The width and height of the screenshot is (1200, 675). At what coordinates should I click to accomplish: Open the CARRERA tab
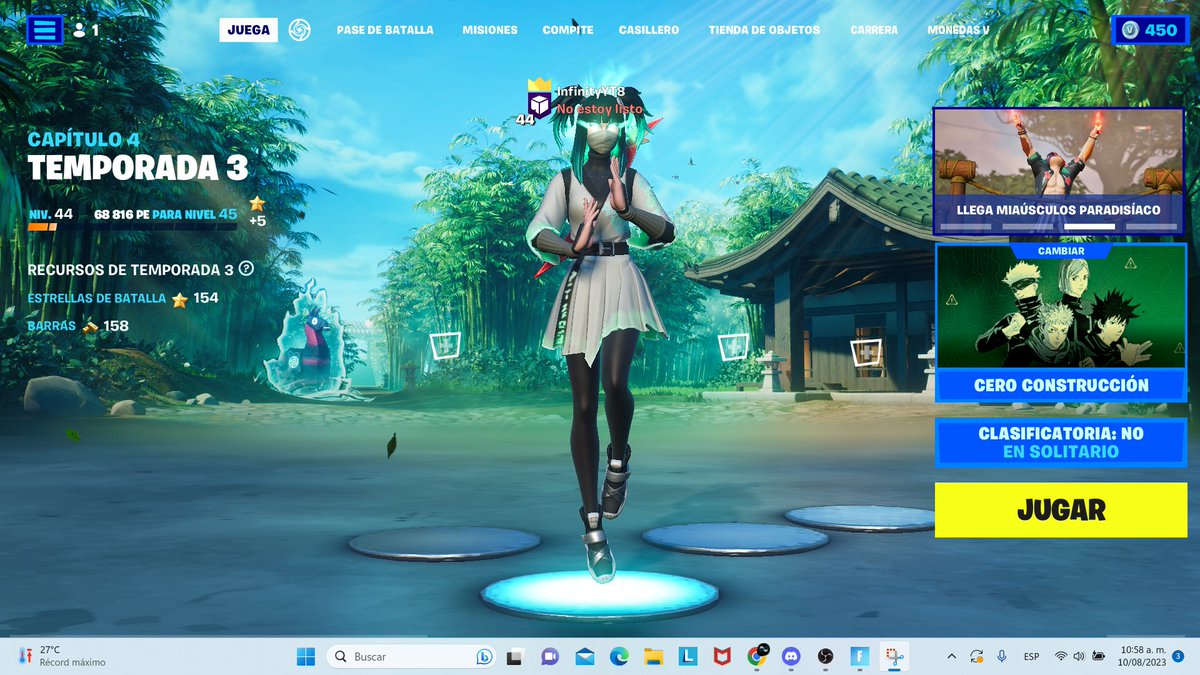[874, 30]
